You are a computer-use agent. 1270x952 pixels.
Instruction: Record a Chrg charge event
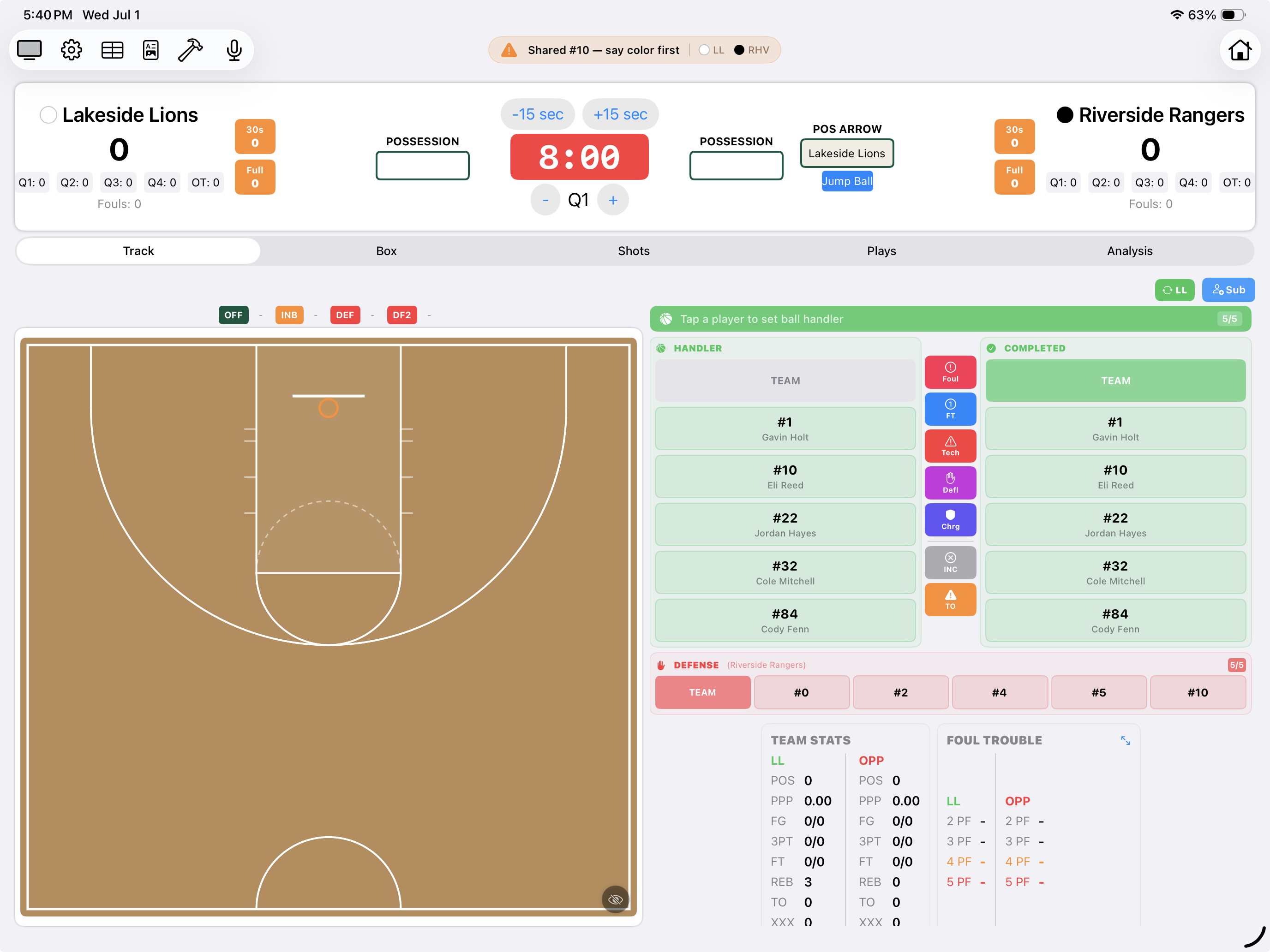pos(950,519)
